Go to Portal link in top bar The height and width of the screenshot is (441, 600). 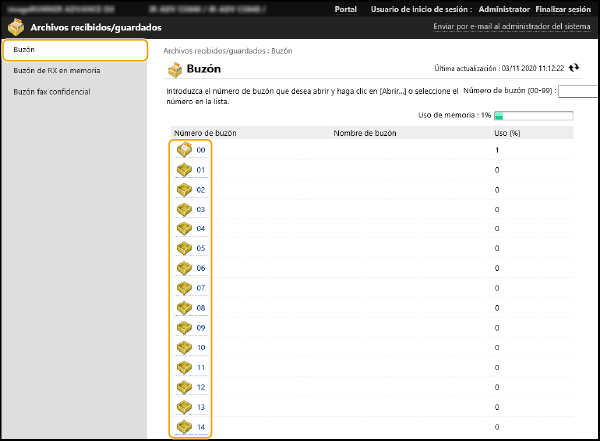345,8
